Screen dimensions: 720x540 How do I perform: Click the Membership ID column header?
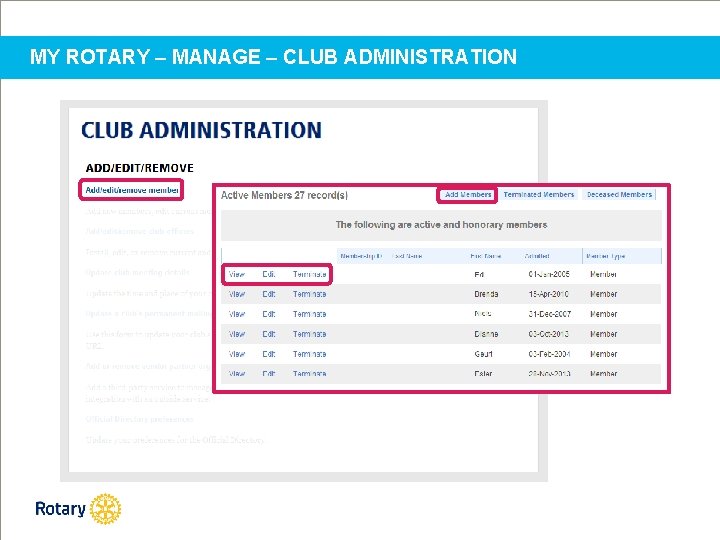[x=361, y=256]
